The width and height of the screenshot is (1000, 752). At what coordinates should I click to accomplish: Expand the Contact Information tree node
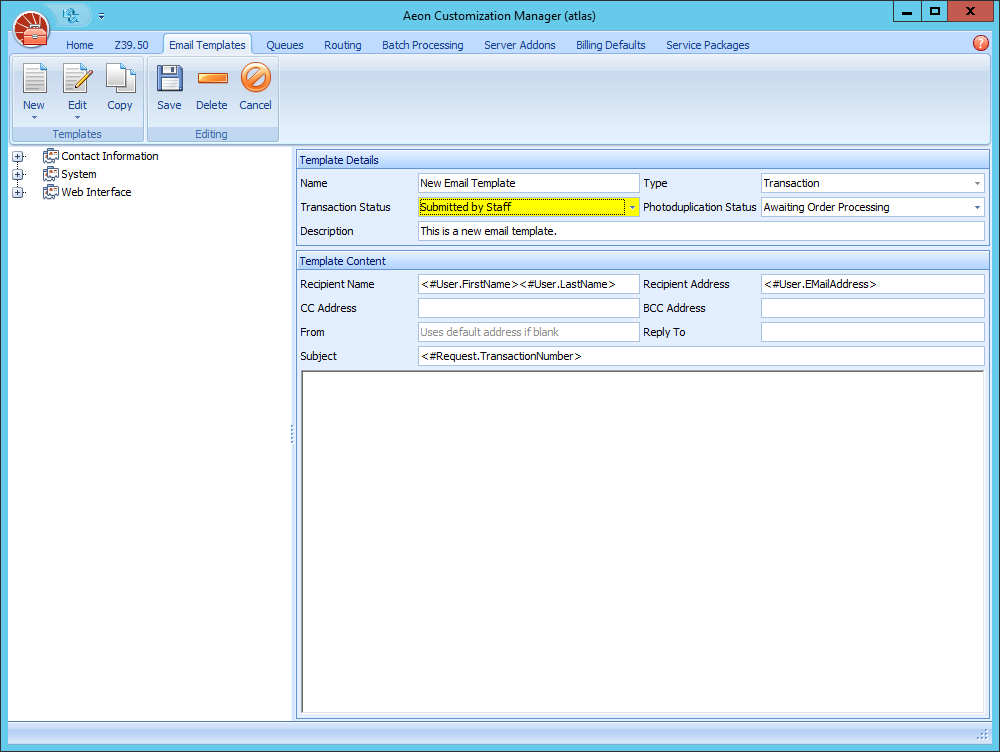(x=18, y=156)
